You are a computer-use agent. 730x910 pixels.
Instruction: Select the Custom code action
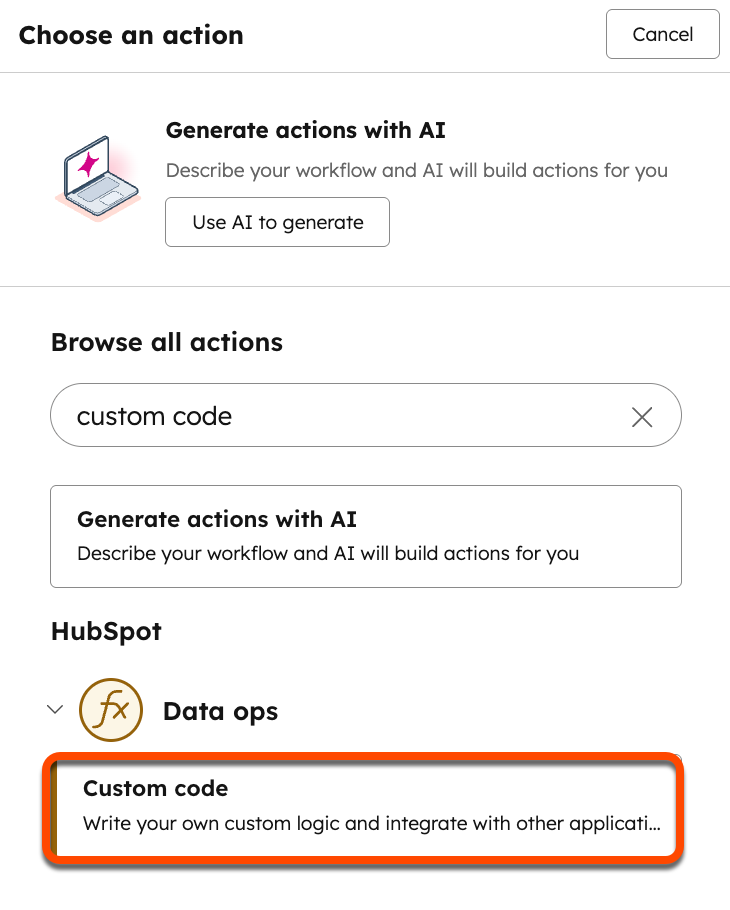pyautogui.click(x=365, y=806)
